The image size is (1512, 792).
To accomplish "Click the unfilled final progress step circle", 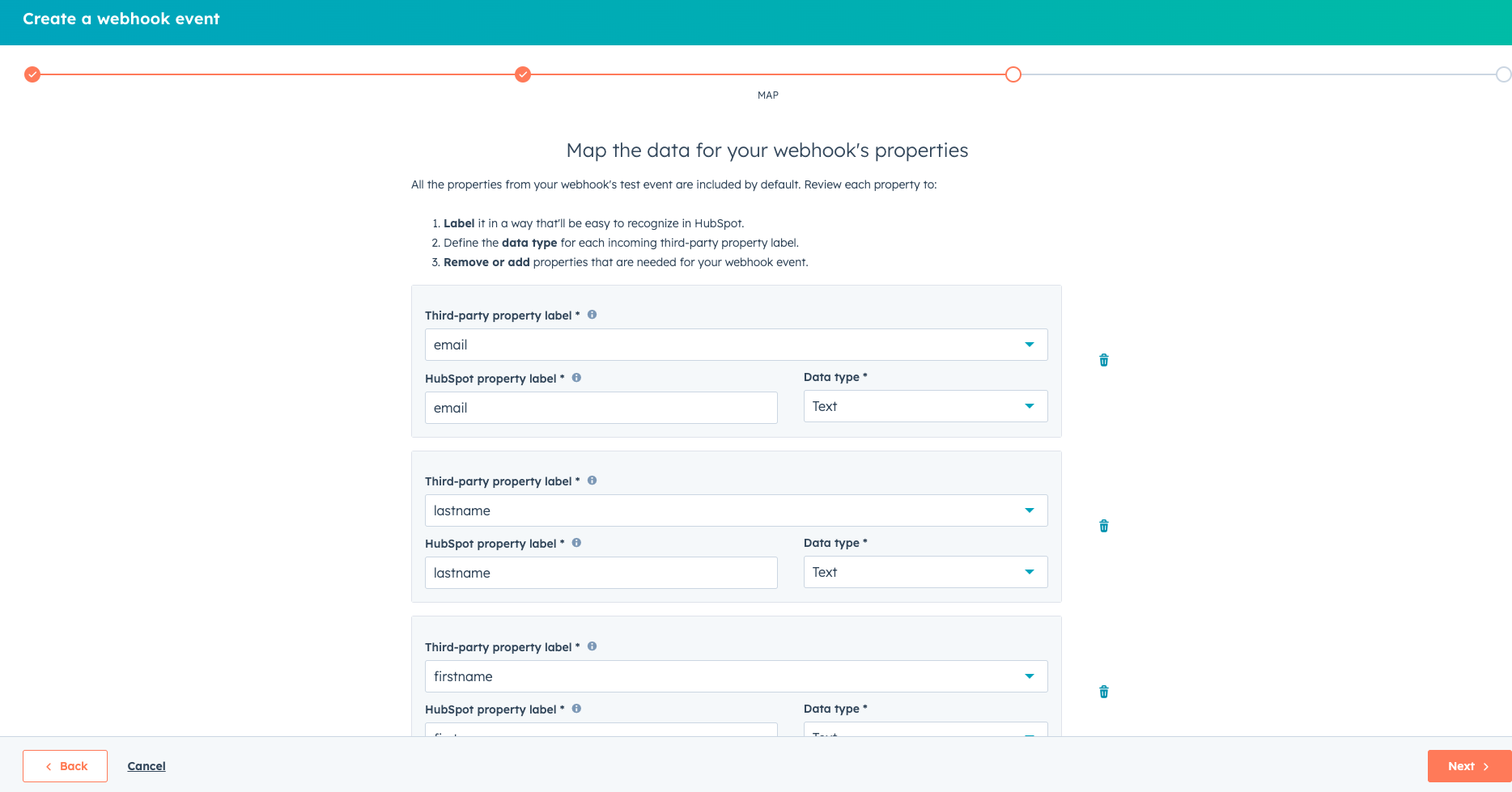I will (x=1503, y=74).
